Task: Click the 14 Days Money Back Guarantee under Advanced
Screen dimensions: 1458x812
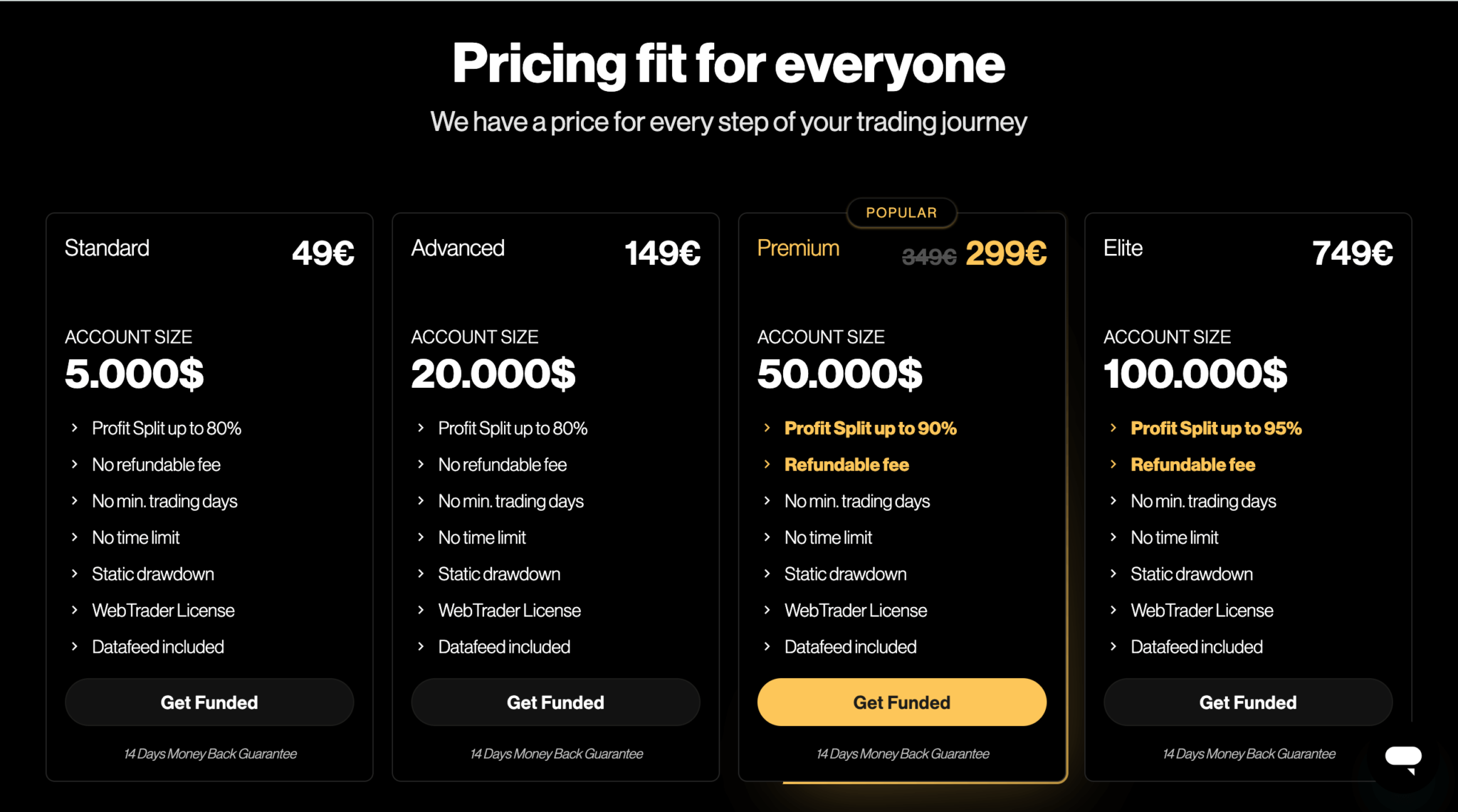Action: (x=556, y=754)
